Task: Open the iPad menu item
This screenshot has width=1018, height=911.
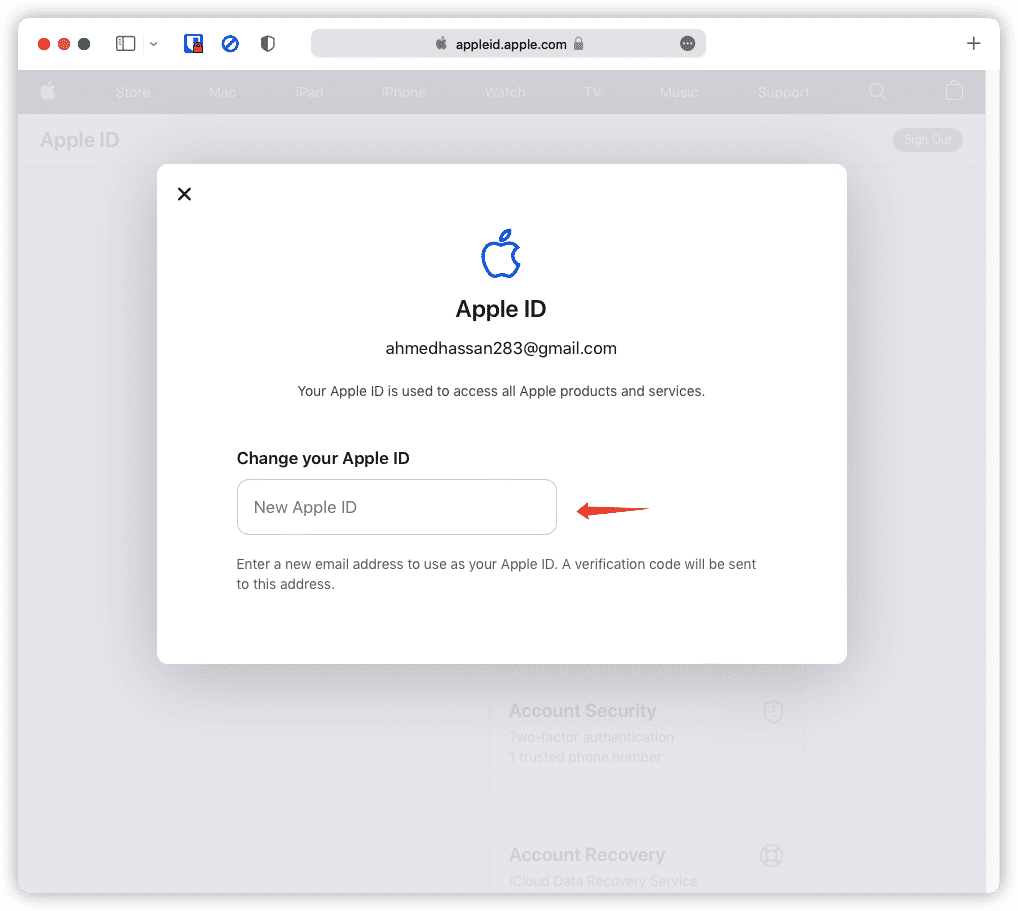Action: 309,92
